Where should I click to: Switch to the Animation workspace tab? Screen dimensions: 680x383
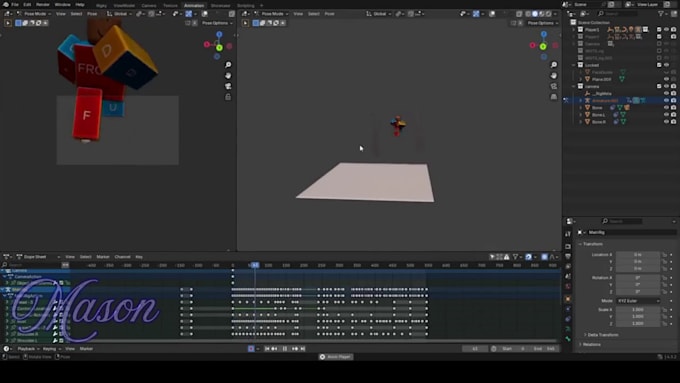(194, 5)
